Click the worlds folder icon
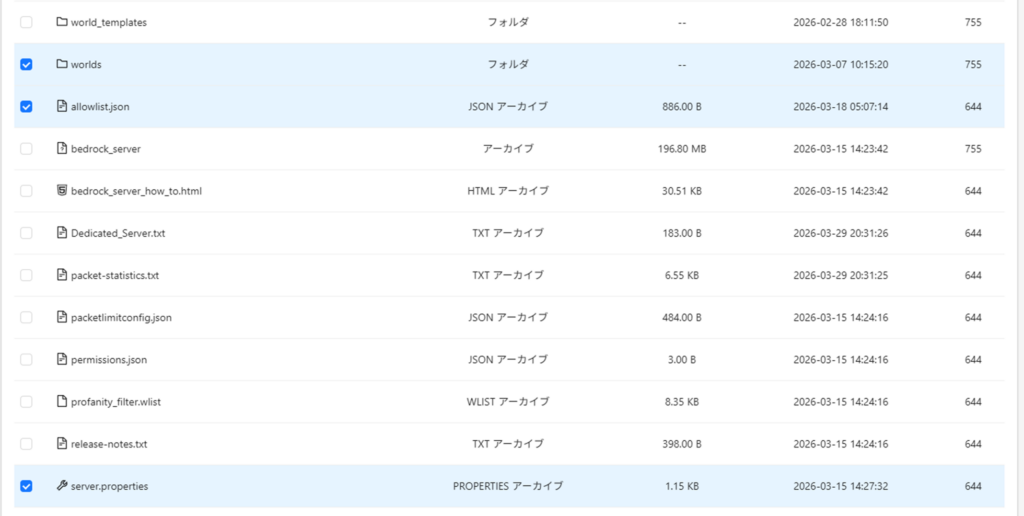This screenshot has width=1024, height=516. click(62, 64)
